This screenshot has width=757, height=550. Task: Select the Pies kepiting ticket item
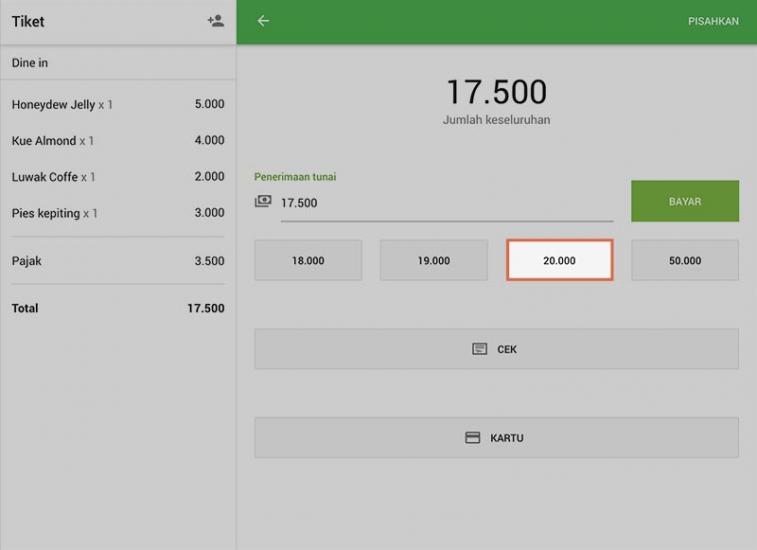[x=118, y=213]
